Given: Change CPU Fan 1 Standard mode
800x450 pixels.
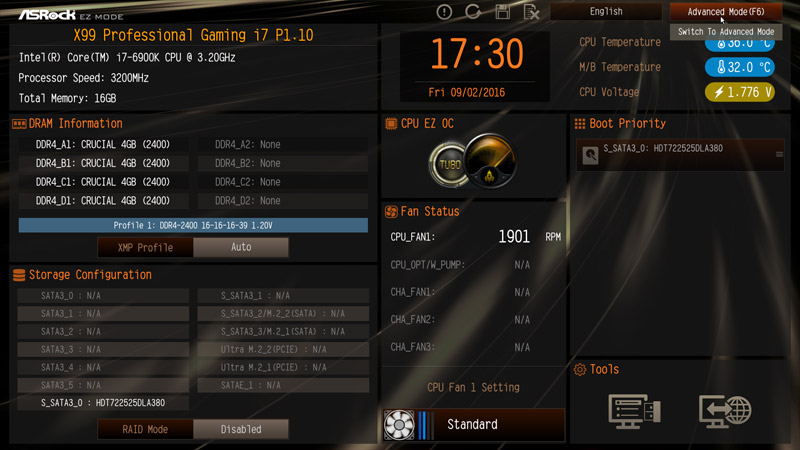Looking at the screenshot, I should click(473, 424).
